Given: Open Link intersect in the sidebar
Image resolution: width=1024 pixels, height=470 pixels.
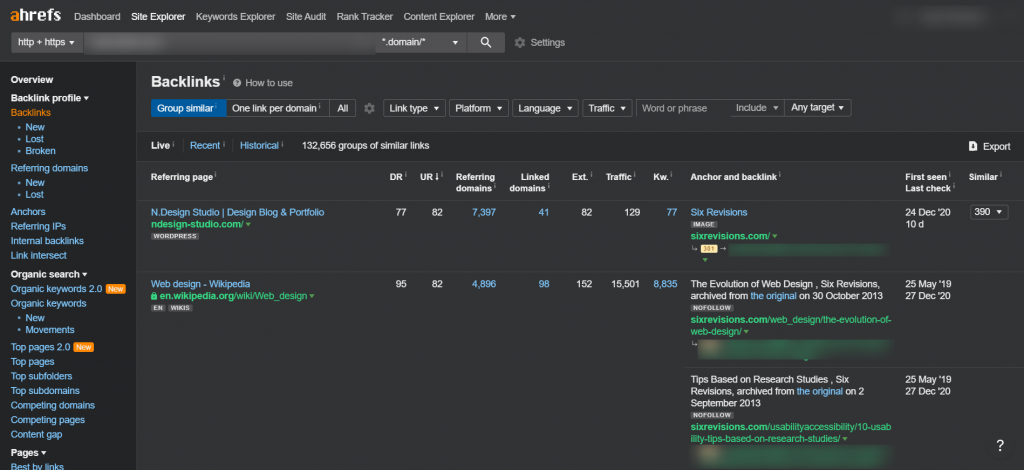Looking at the screenshot, I should click(x=39, y=255).
